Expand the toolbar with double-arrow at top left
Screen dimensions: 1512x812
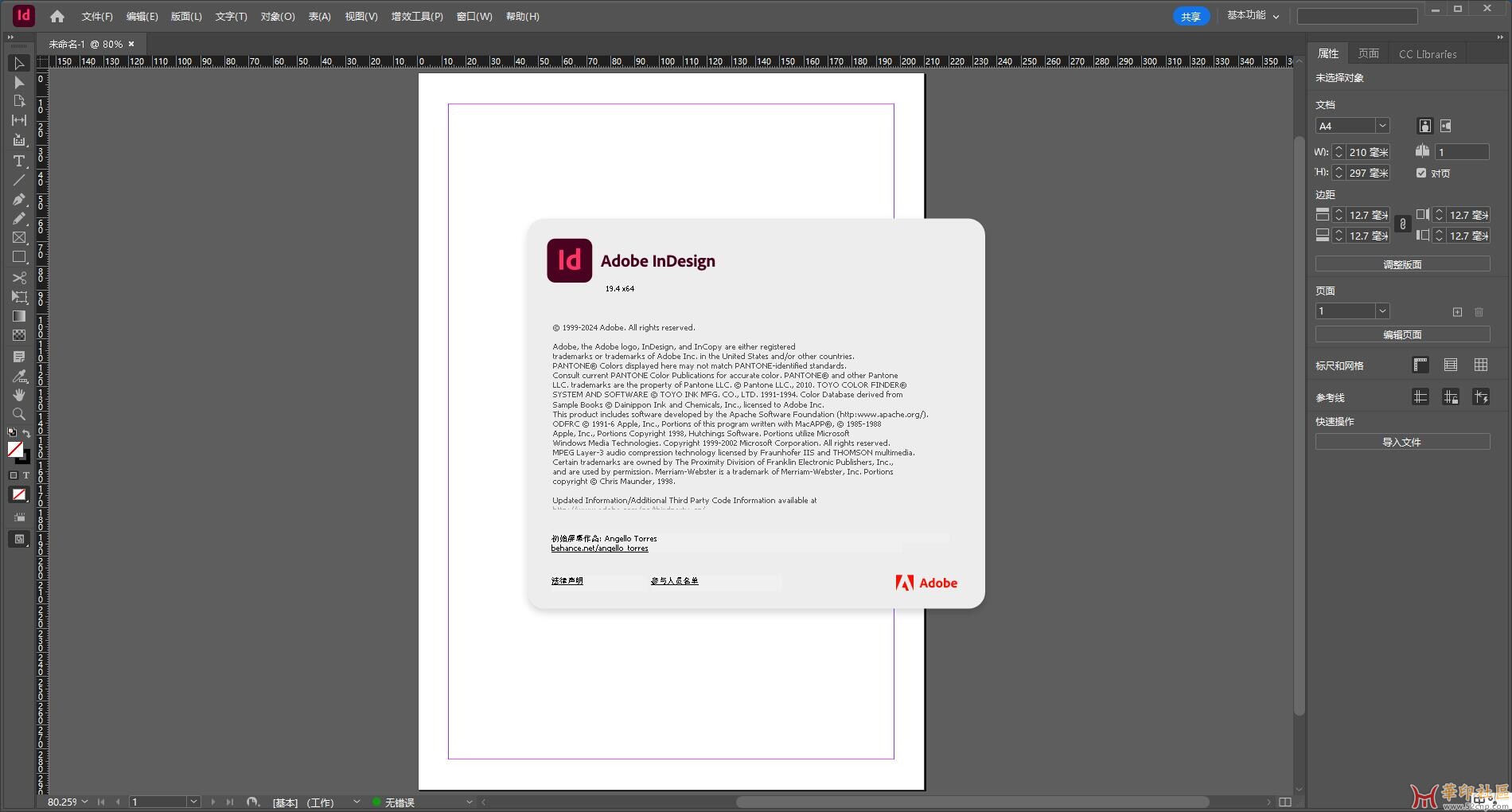click(10, 37)
